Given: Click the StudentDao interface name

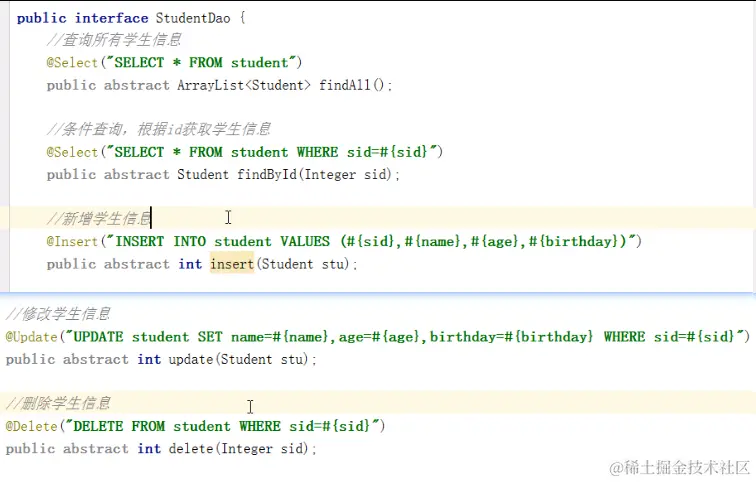Looking at the screenshot, I should click(x=193, y=18).
